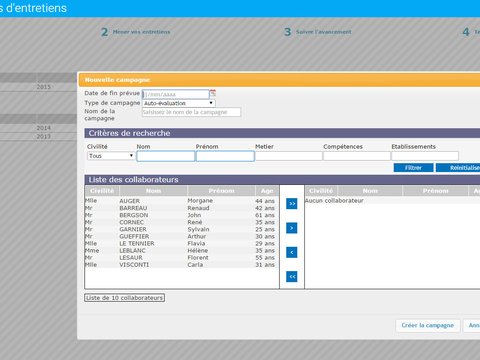Viewport: 480px width, 360px height.
Task: Click Créer la campagne button
Action: (x=428, y=325)
